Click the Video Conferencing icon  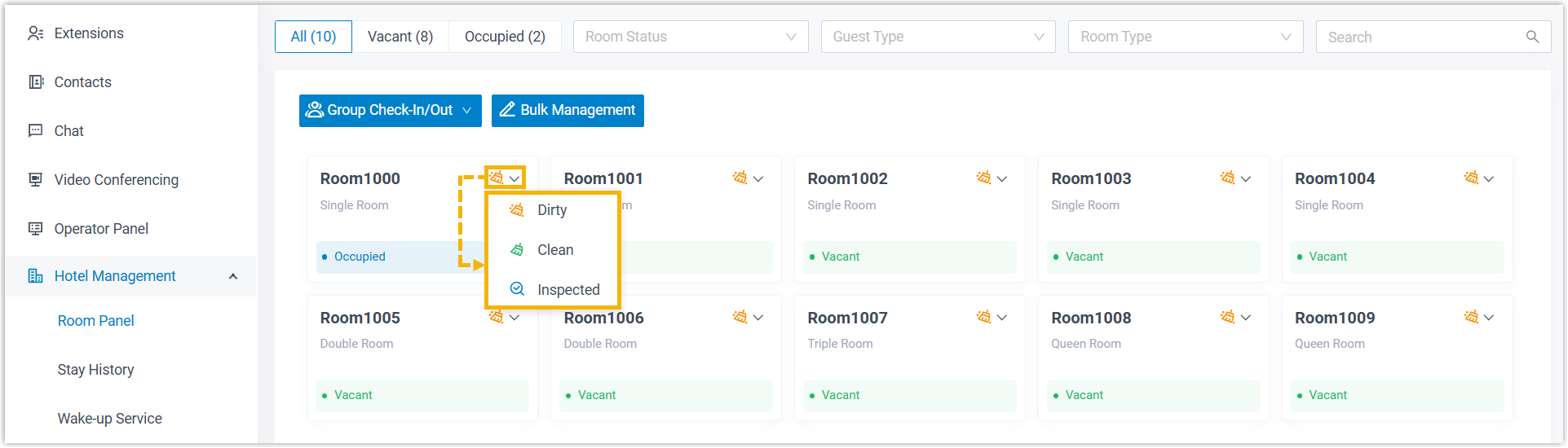35,180
